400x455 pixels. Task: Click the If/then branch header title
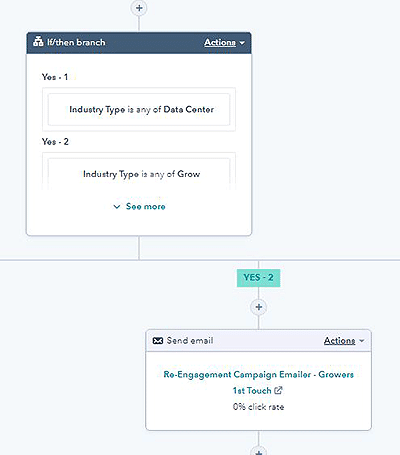[x=76, y=42]
